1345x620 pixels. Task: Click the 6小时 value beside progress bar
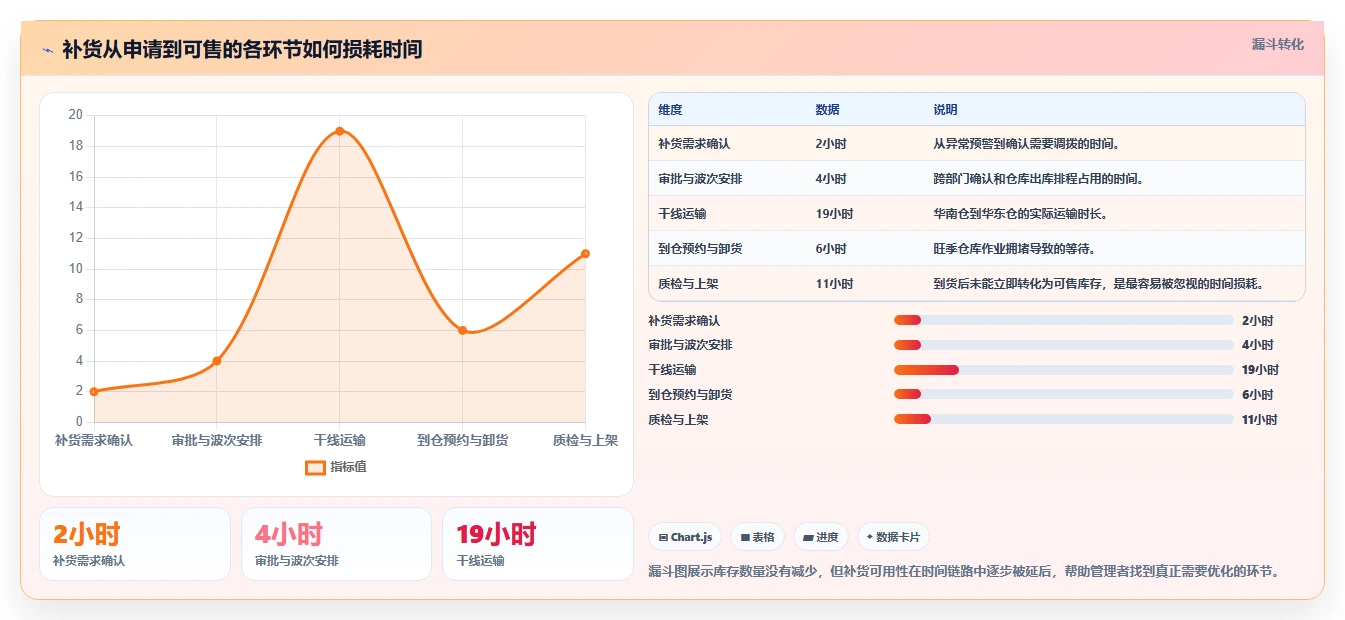tap(1257, 395)
